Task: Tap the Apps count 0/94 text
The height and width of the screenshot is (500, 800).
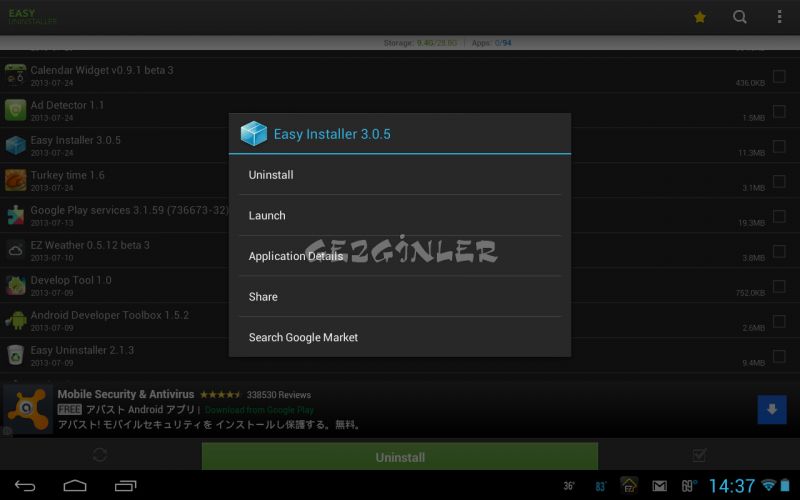Action: click(x=491, y=43)
